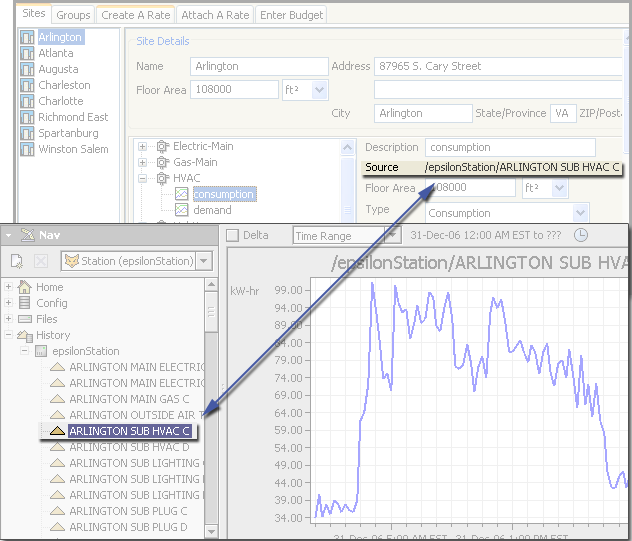Image resolution: width=632 pixels, height=541 pixels.
Task: Click the Config icon in Nav tree
Action: (25, 303)
